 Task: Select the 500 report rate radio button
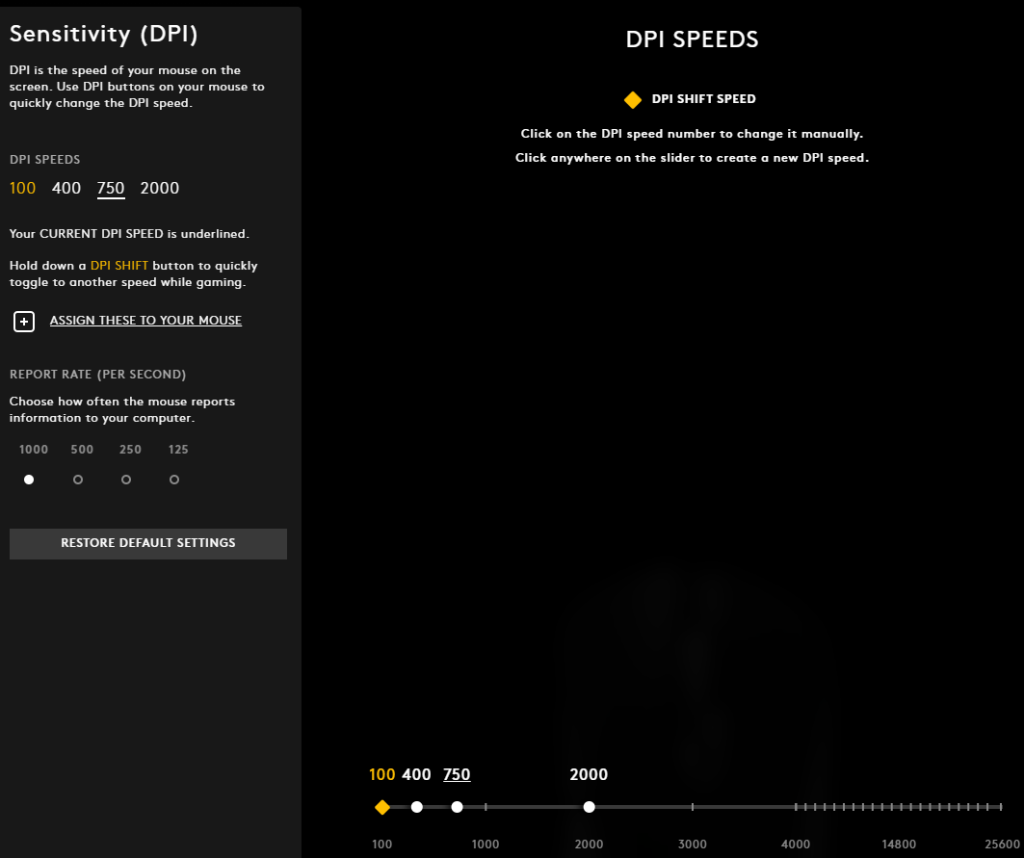point(78,479)
